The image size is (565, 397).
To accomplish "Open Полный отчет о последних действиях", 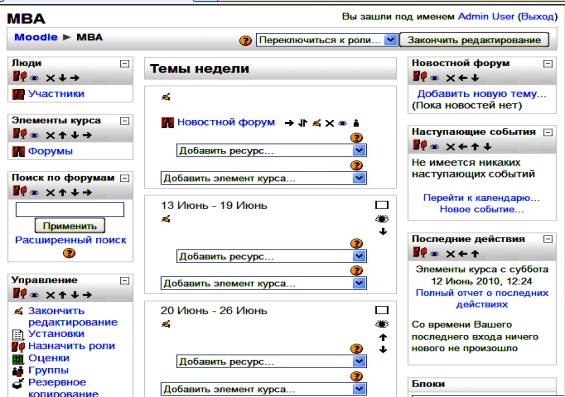I will point(482,299).
